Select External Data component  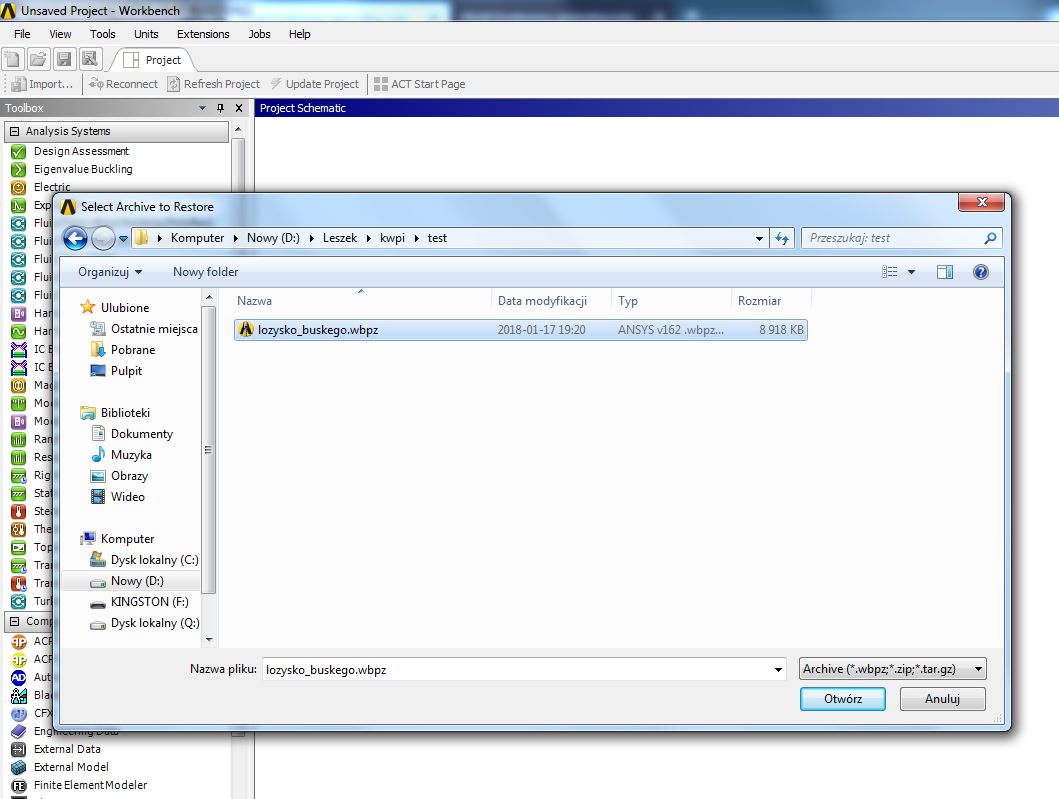(67, 749)
